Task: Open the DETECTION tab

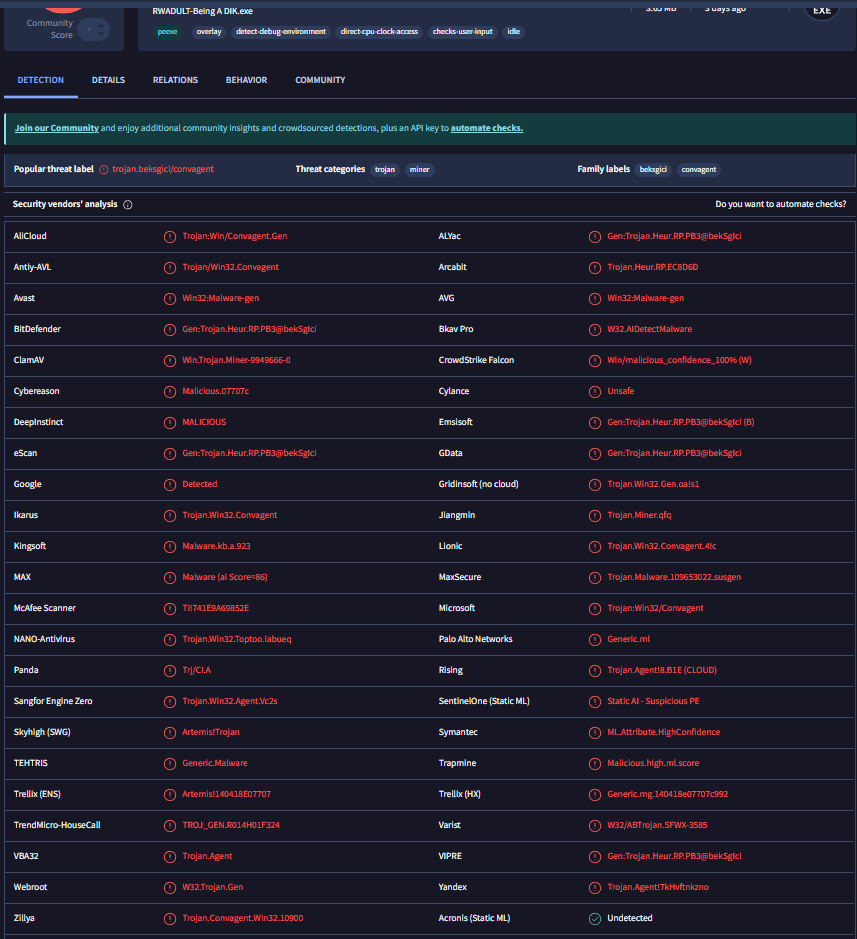Action: coord(41,80)
